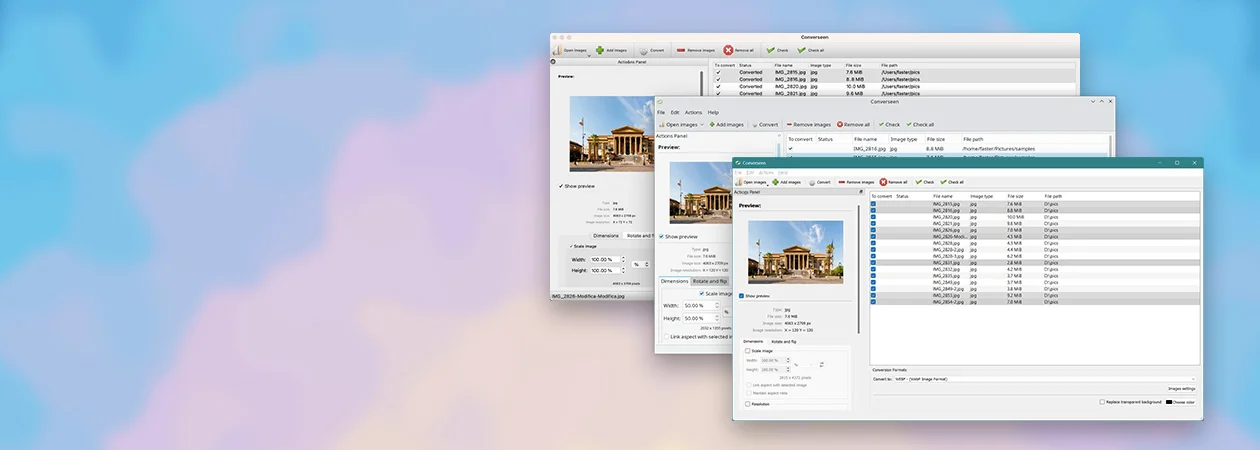Screen dimensions: 1260x450
Task: Adjust Height stepper in the macOS window
Action: pyautogui.click(x=623, y=270)
